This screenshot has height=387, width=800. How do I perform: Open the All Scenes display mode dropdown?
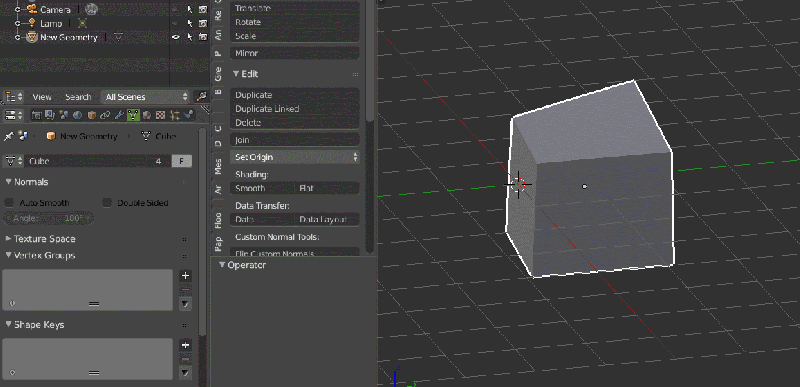(x=146, y=96)
